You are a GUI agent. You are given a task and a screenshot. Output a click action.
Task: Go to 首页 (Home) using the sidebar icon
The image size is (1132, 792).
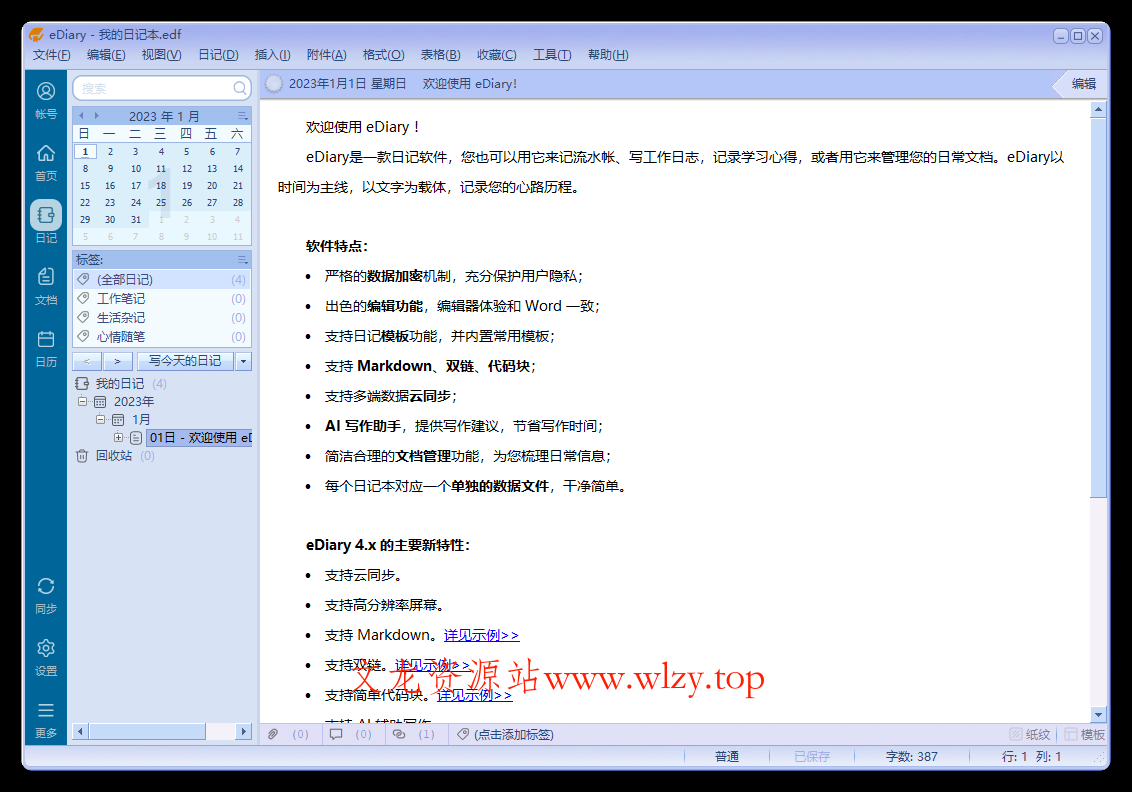pyautogui.click(x=45, y=160)
